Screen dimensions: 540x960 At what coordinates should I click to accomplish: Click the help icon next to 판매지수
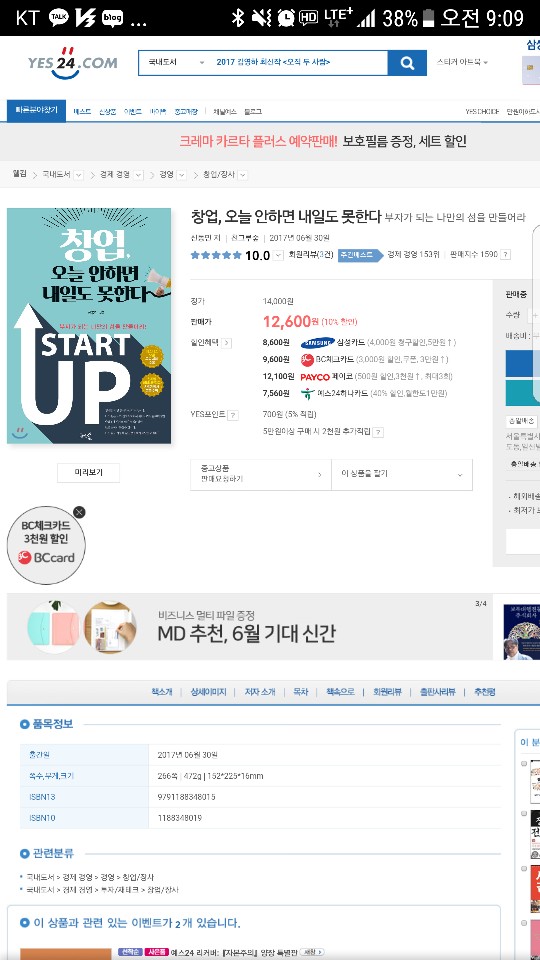(505, 255)
